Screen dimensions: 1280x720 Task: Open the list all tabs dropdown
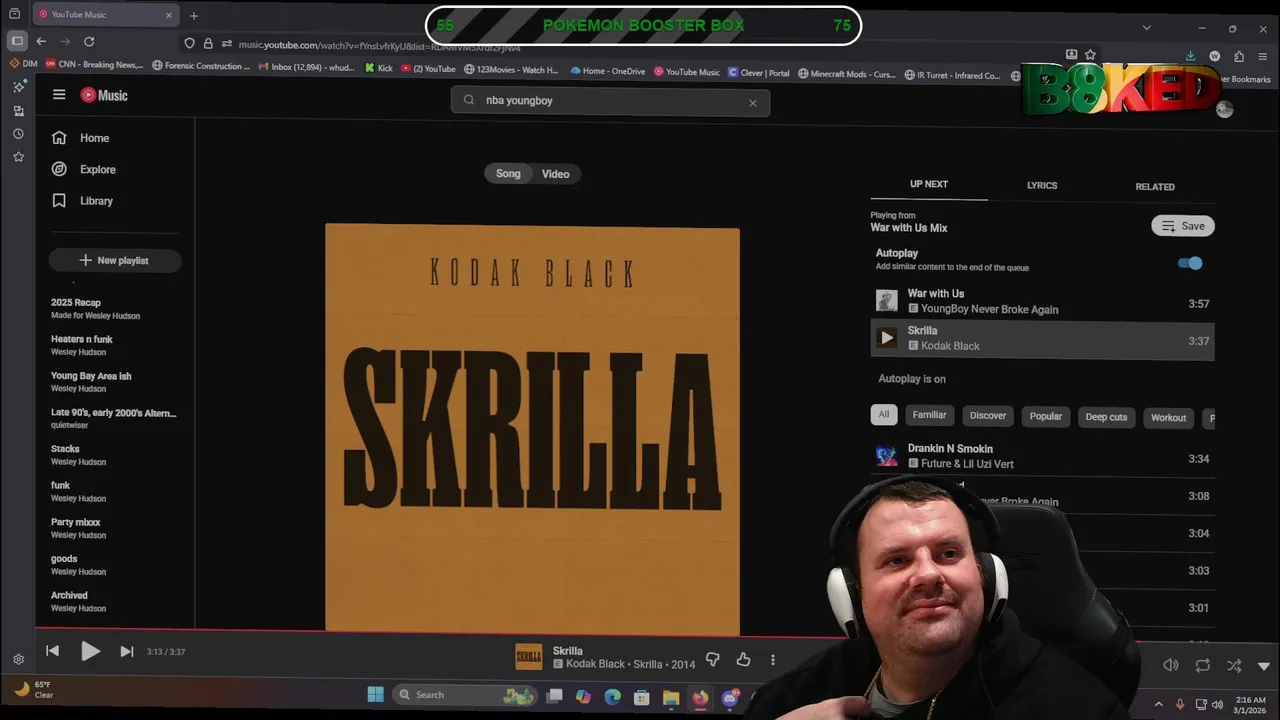(1147, 28)
